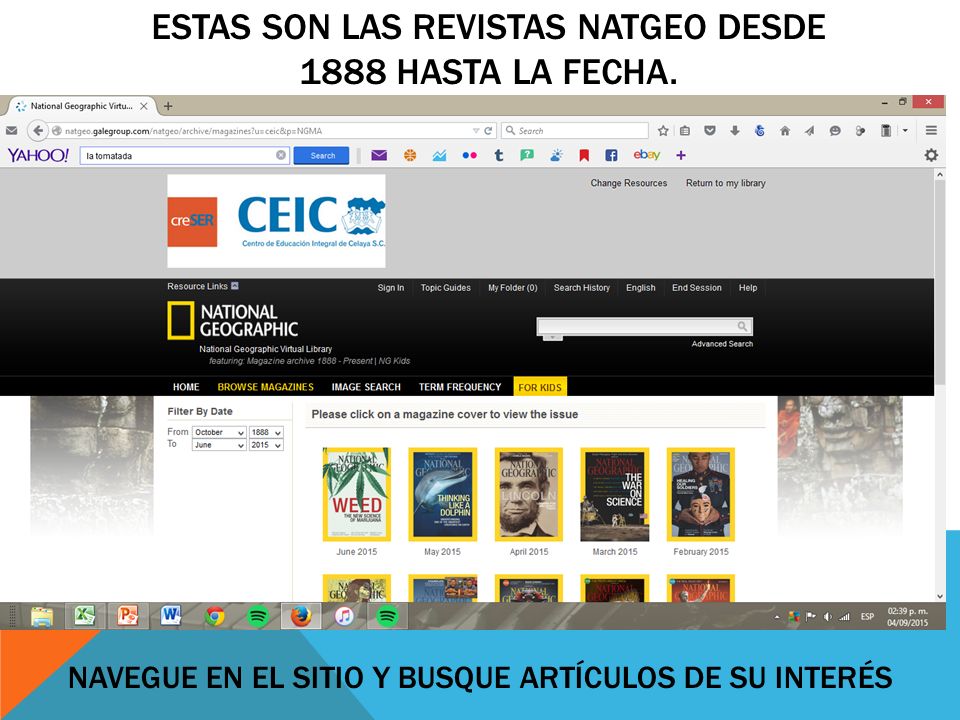The height and width of the screenshot is (720, 960).
Task: Open the February 2015 magazine cover
Action: (x=701, y=495)
